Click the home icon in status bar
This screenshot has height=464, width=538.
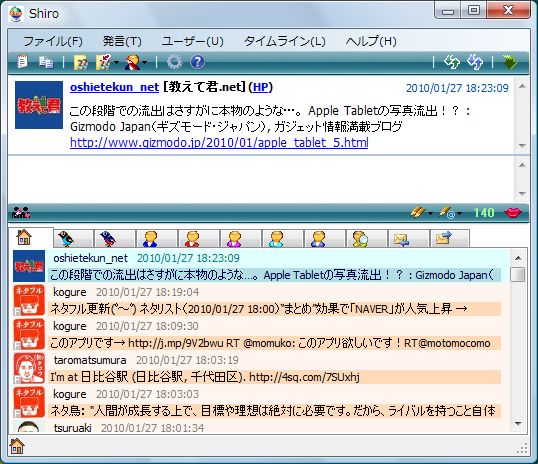[x=17, y=446]
